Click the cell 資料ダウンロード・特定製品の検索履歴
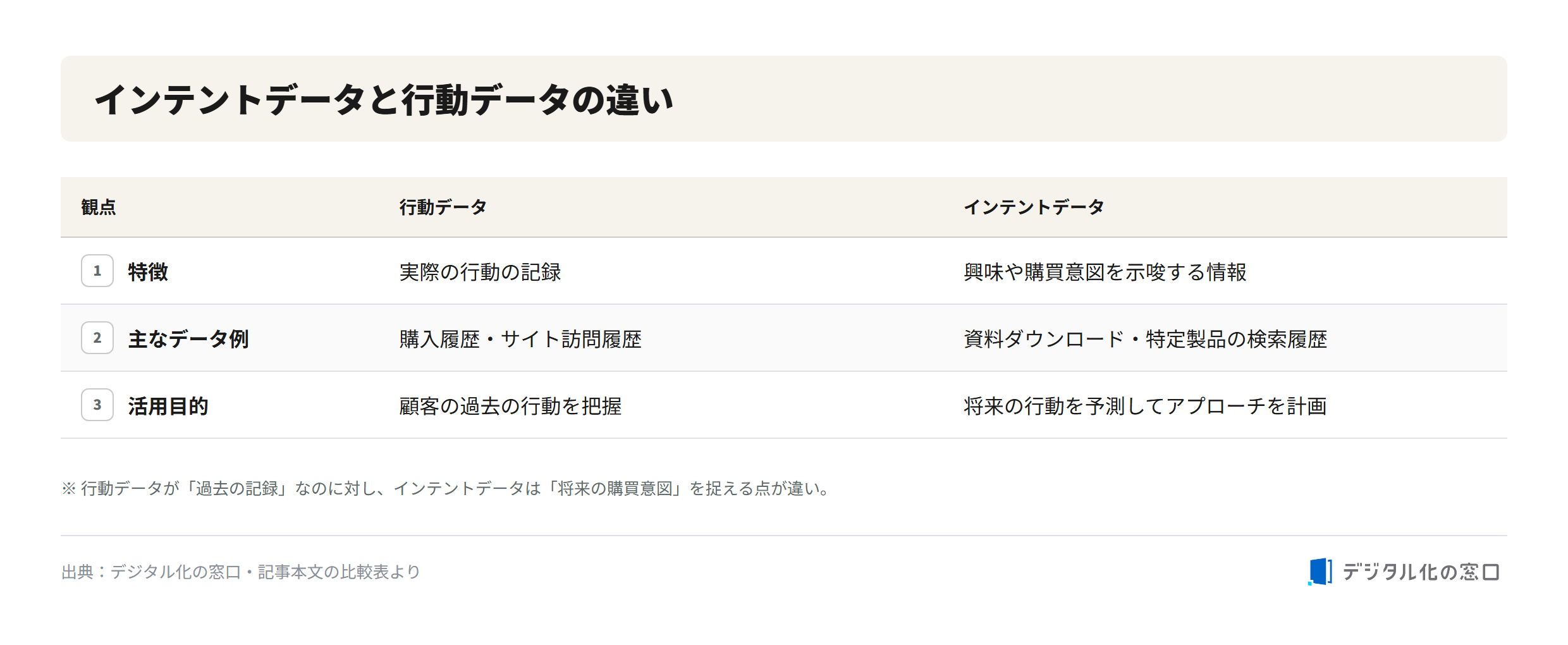Viewport: 1568px width, 645px height. click(1145, 339)
